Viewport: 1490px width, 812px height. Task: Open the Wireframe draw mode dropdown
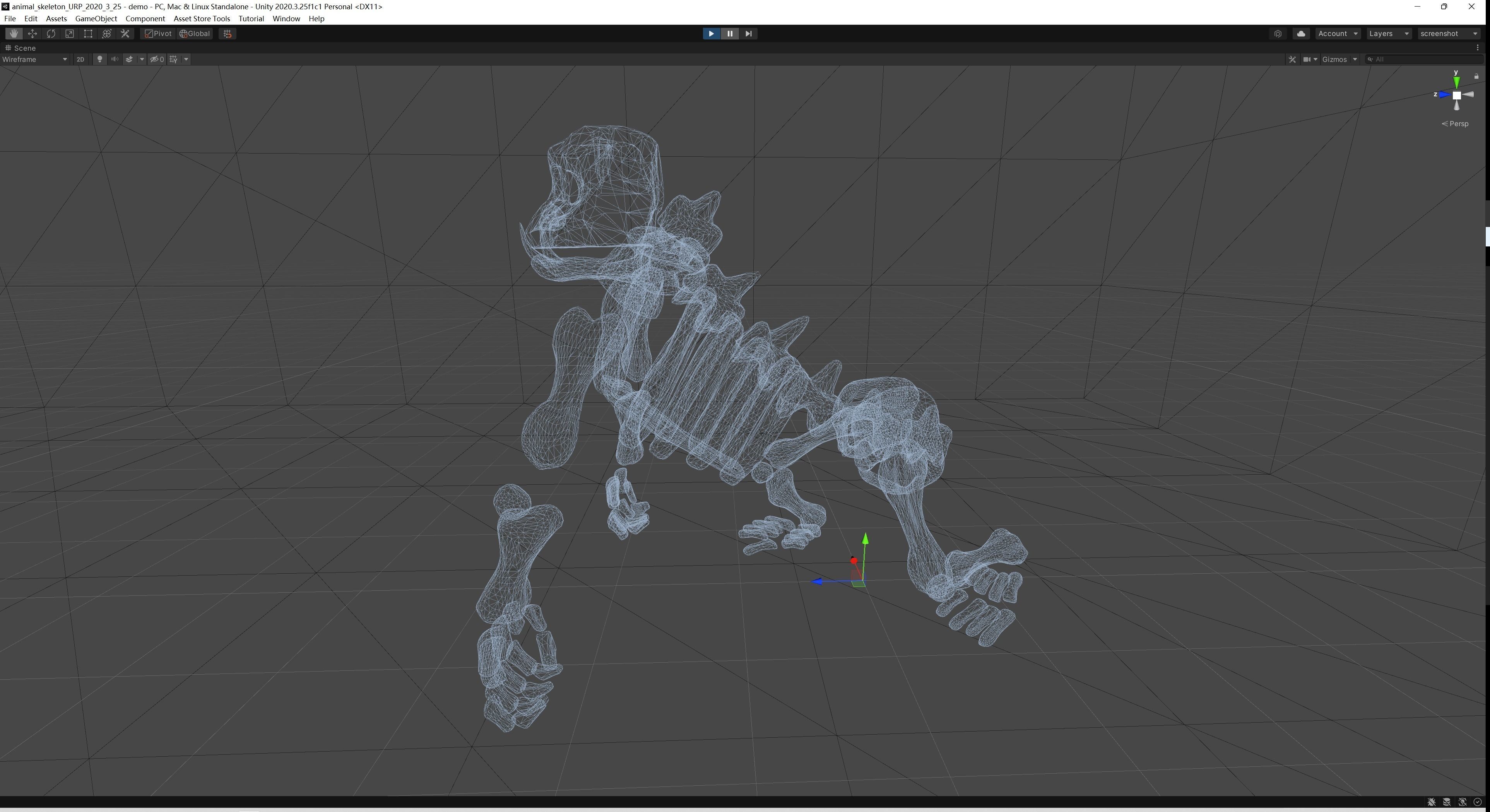[35, 59]
